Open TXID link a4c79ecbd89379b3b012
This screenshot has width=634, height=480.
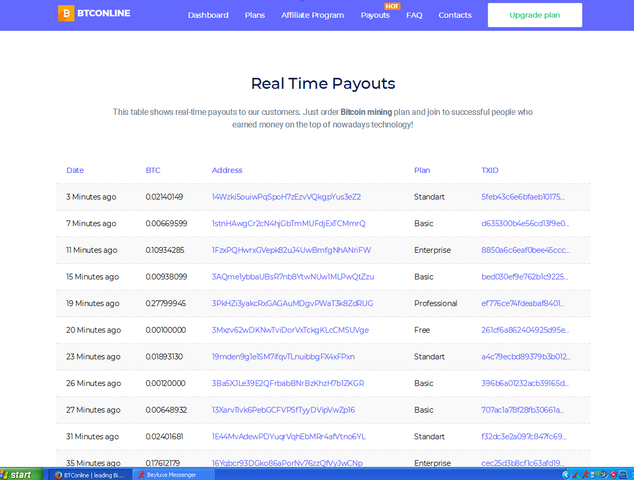tap(526, 357)
